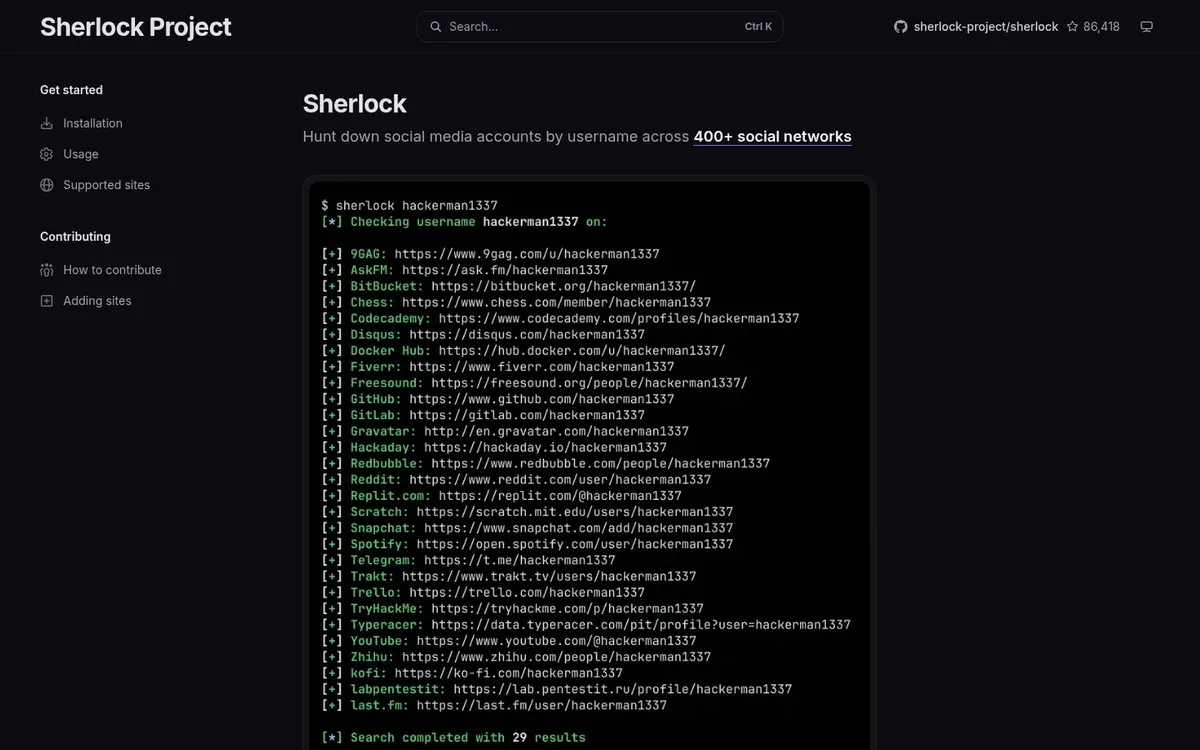The width and height of the screenshot is (1200, 750).
Task: Open the sherlock-project/sherlock repository link
Action: coord(986,27)
